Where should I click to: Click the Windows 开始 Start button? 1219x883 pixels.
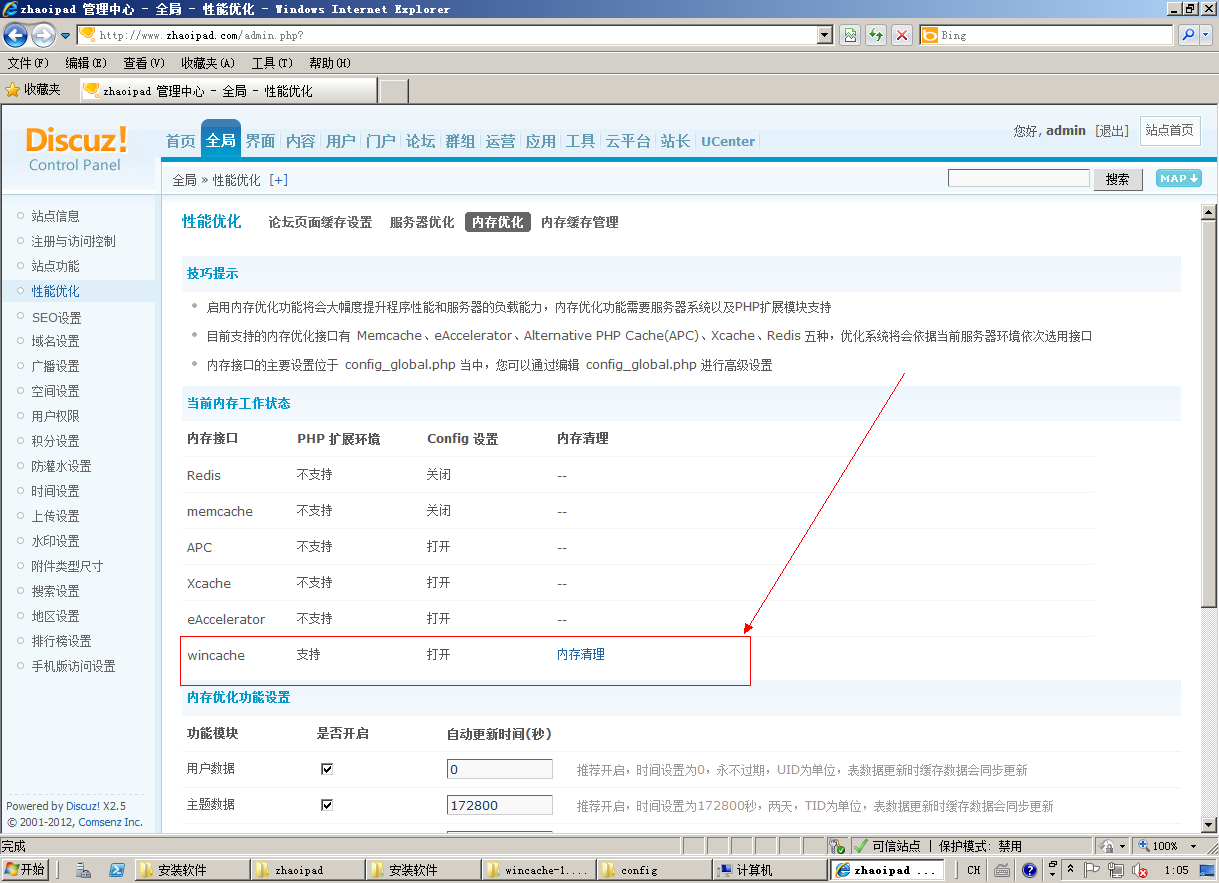[26, 870]
